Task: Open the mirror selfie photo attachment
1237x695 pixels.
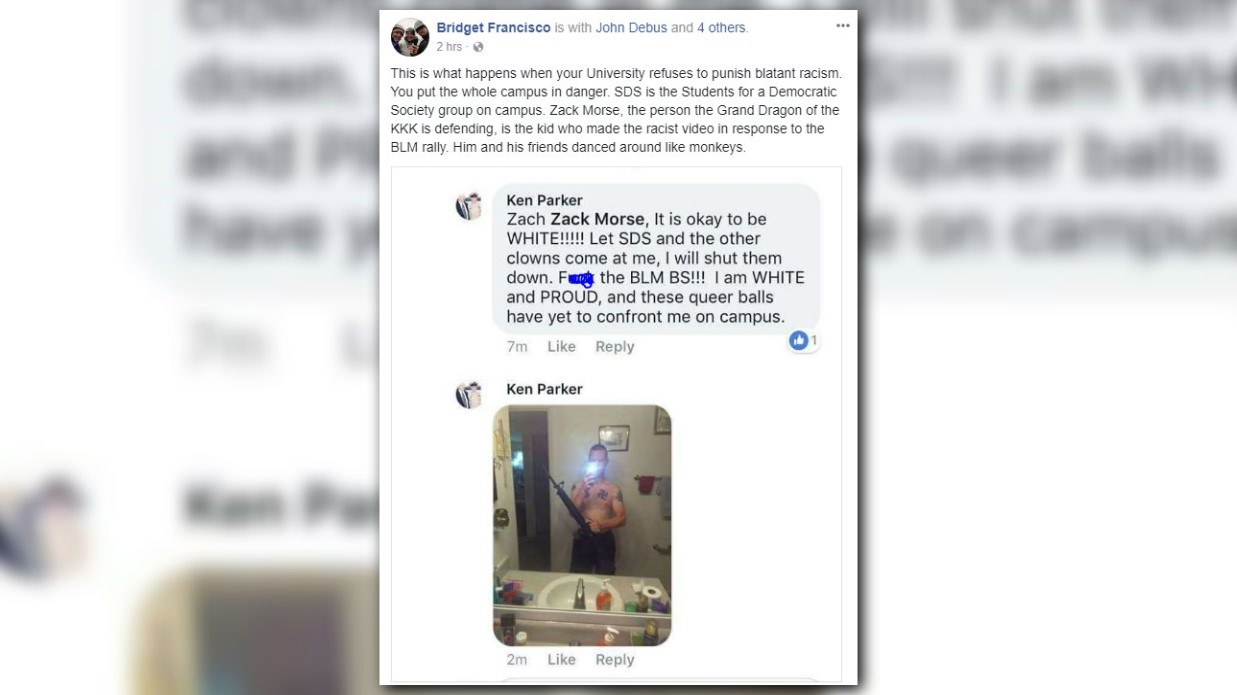Action: (582, 525)
